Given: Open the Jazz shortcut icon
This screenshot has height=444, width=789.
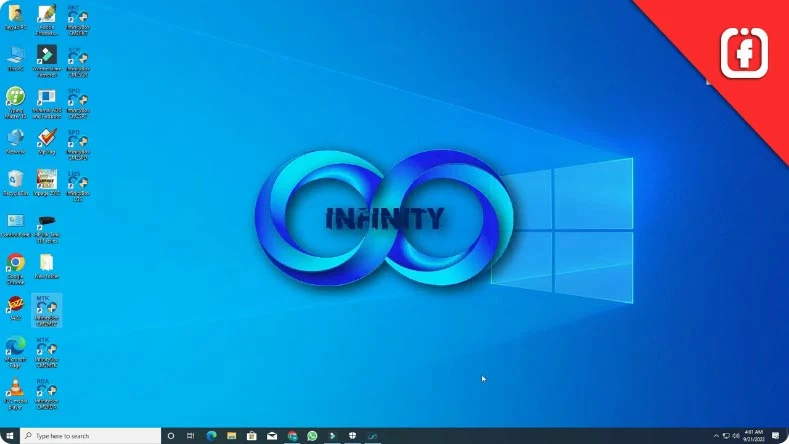Looking at the screenshot, I should [16, 308].
